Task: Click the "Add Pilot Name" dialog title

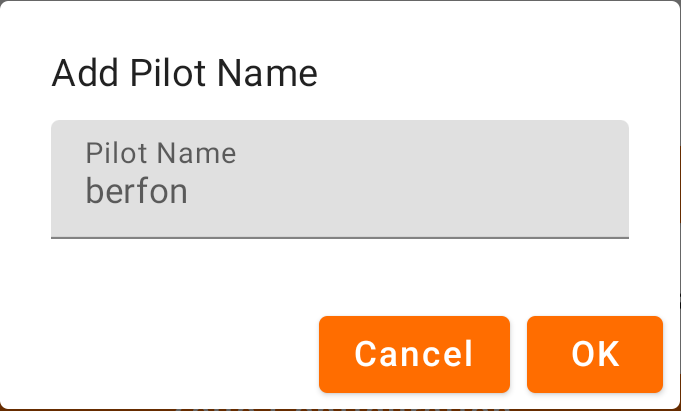Action: [184, 73]
